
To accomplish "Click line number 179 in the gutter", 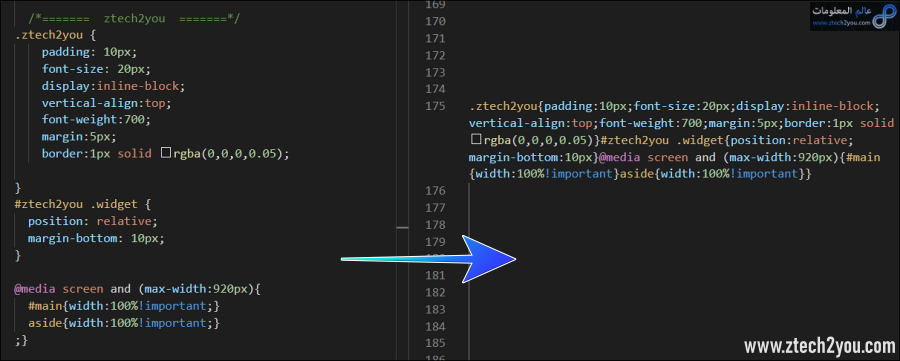I will click(436, 241).
